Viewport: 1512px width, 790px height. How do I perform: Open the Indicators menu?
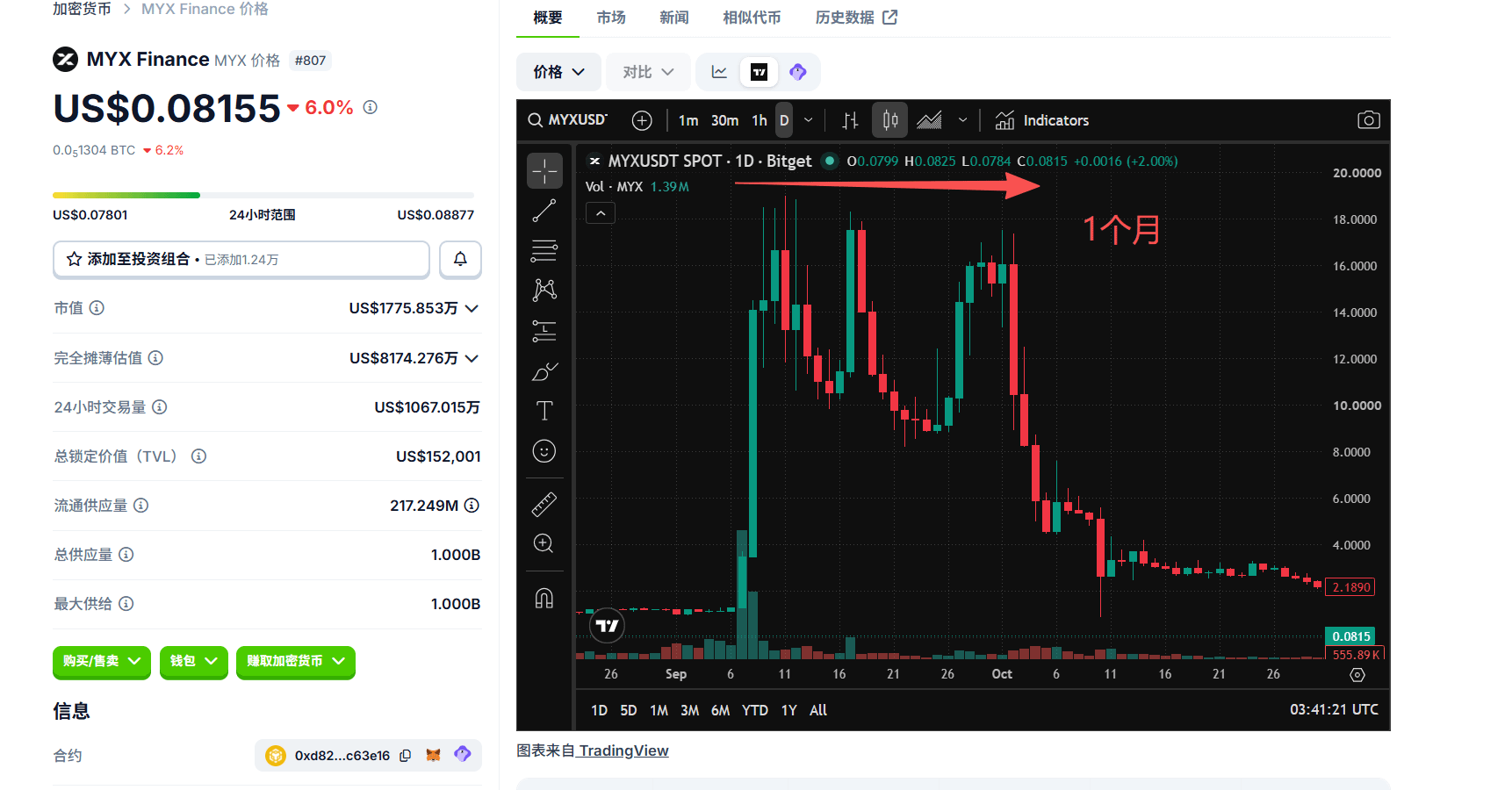click(1042, 120)
